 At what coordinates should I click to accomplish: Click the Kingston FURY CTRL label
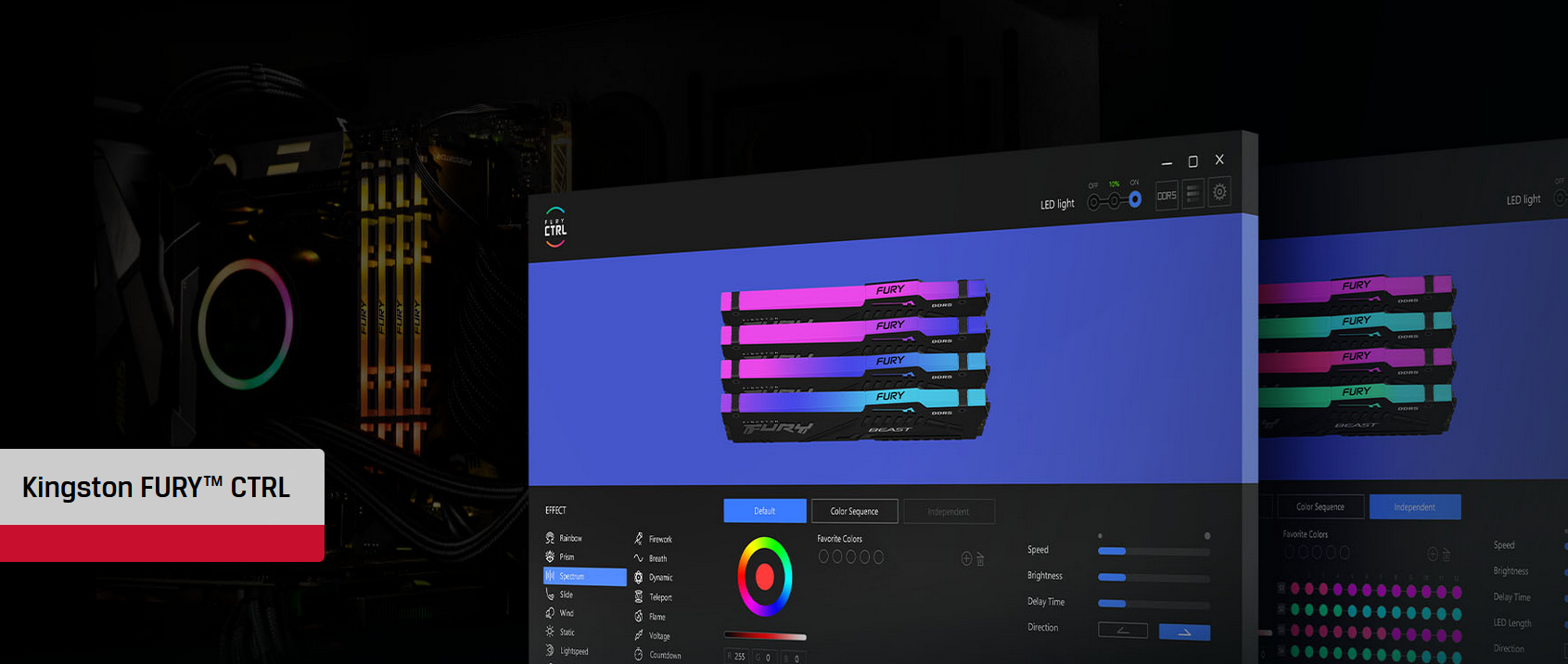[156, 488]
